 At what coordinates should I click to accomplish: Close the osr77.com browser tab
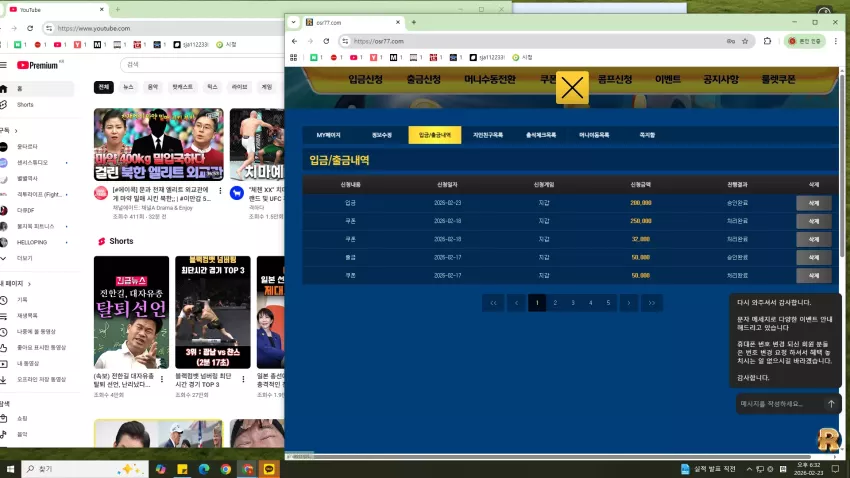(398, 22)
